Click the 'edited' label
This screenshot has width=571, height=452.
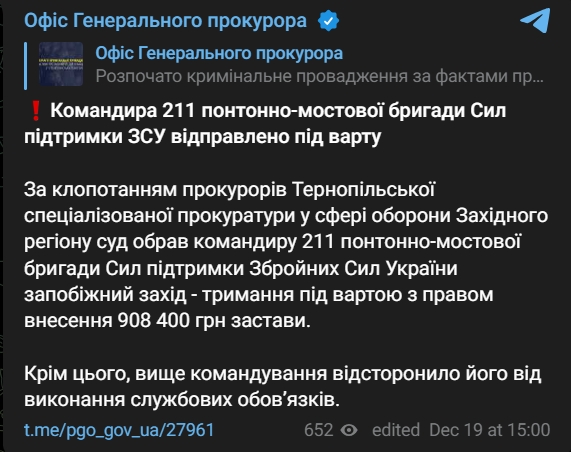396,430
